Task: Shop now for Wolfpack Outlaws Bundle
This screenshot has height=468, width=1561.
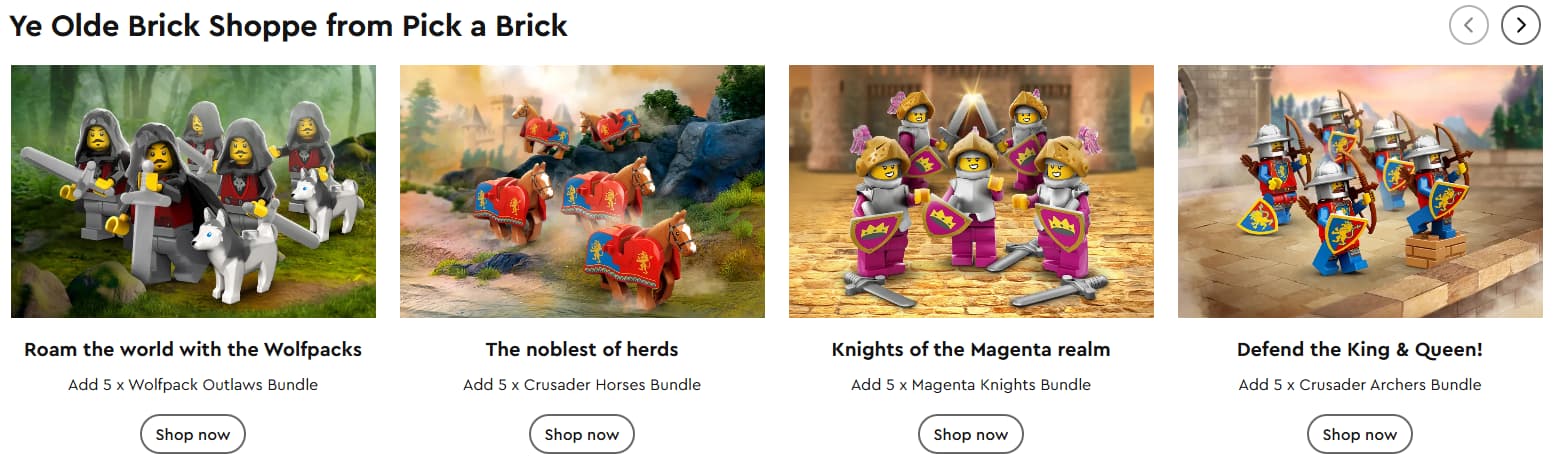Action: tap(193, 434)
